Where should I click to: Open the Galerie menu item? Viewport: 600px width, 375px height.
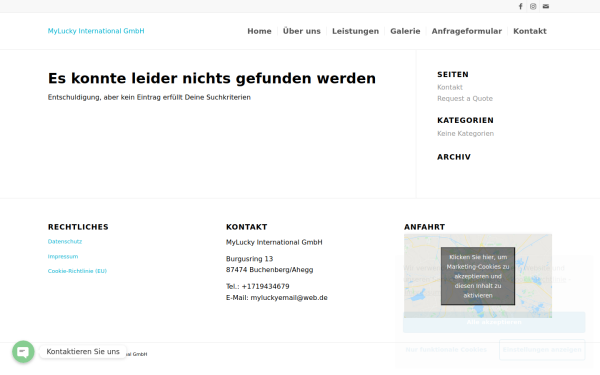click(405, 31)
